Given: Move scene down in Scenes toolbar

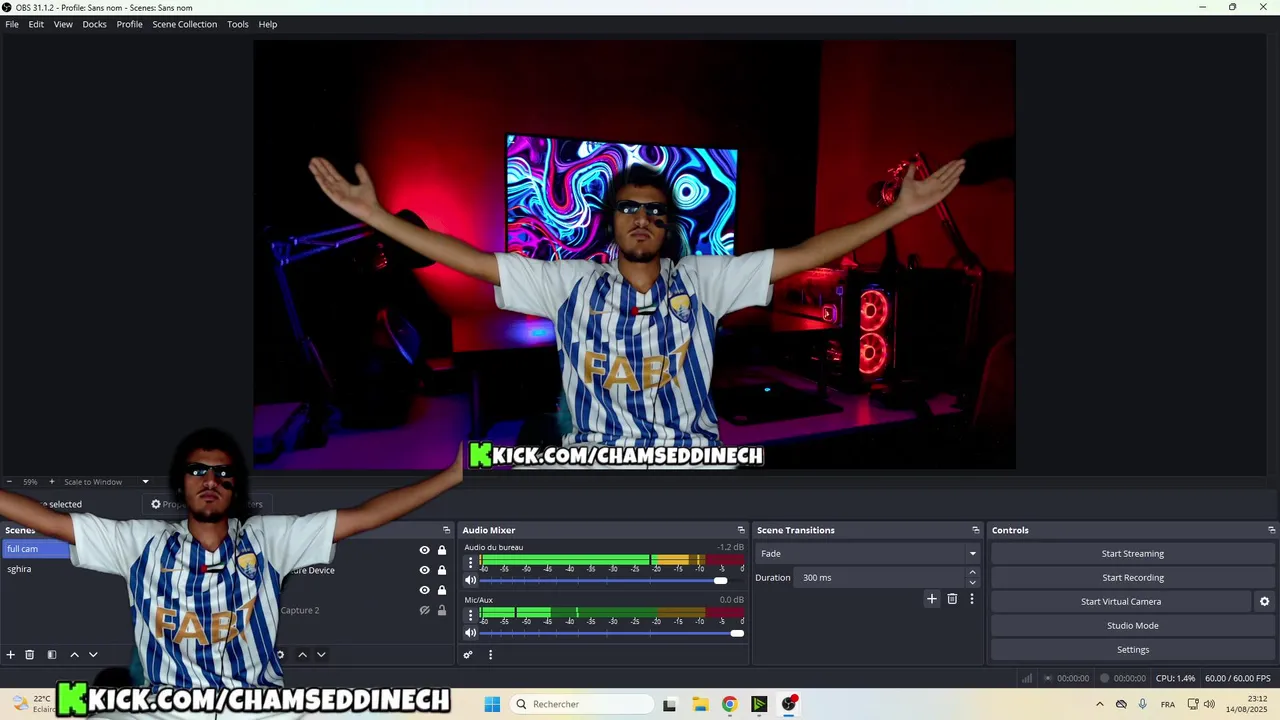Looking at the screenshot, I should point(93,655).
